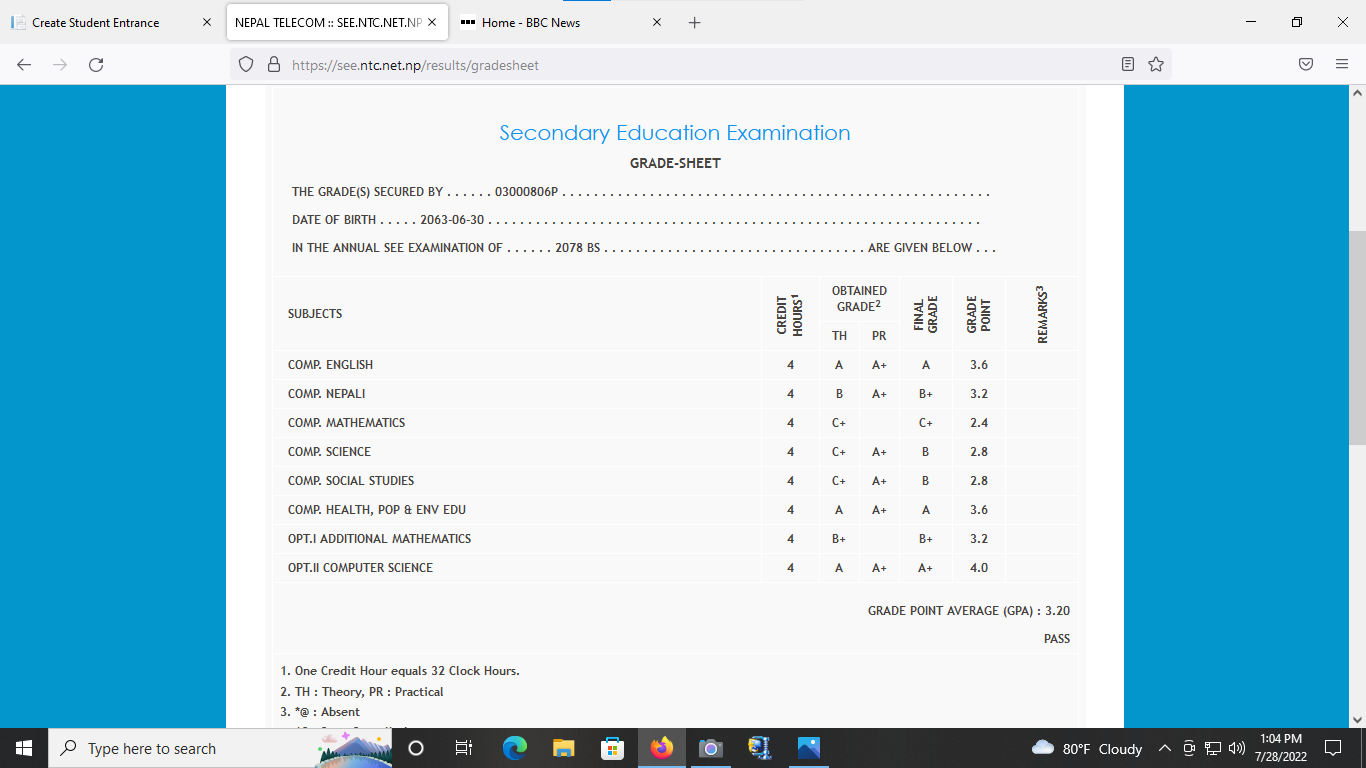
Task: Open the Firefox application menu
Action: point(1342,64)
